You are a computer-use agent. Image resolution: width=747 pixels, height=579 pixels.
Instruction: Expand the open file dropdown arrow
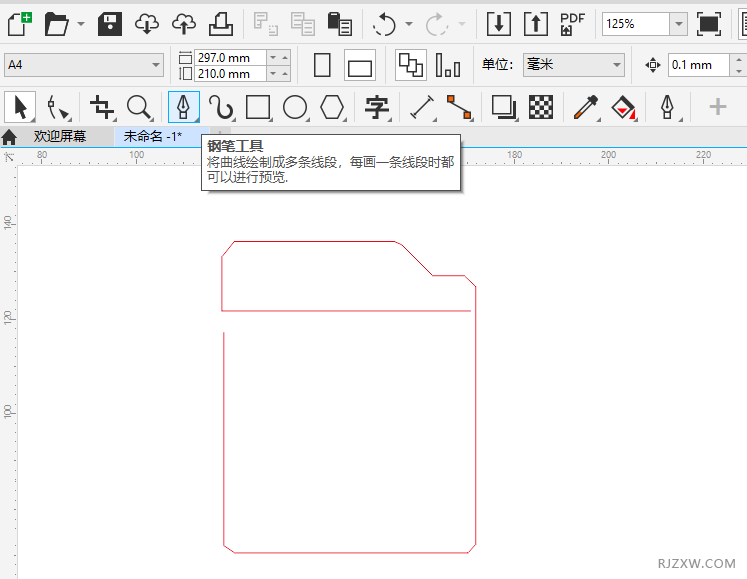pos(81,23)
